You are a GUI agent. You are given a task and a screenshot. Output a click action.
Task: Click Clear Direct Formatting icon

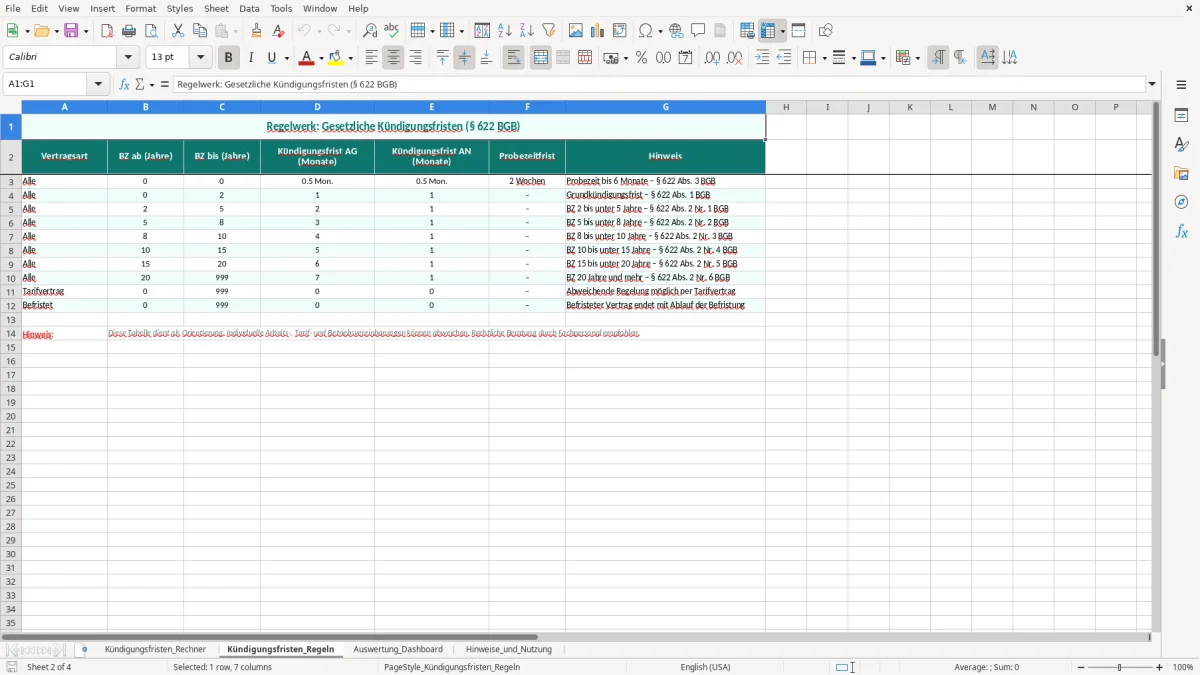(278, 31)
